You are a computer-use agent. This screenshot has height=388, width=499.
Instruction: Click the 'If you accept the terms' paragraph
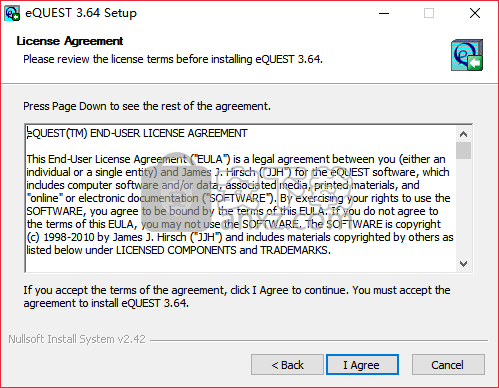(237, 297)
